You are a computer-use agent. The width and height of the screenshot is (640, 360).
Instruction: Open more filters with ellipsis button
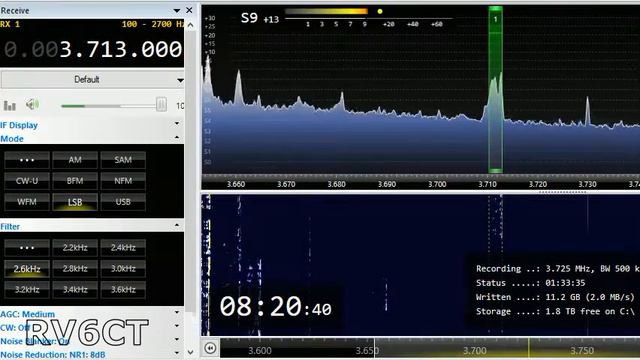pyautogui.click(x=27, y=248)
